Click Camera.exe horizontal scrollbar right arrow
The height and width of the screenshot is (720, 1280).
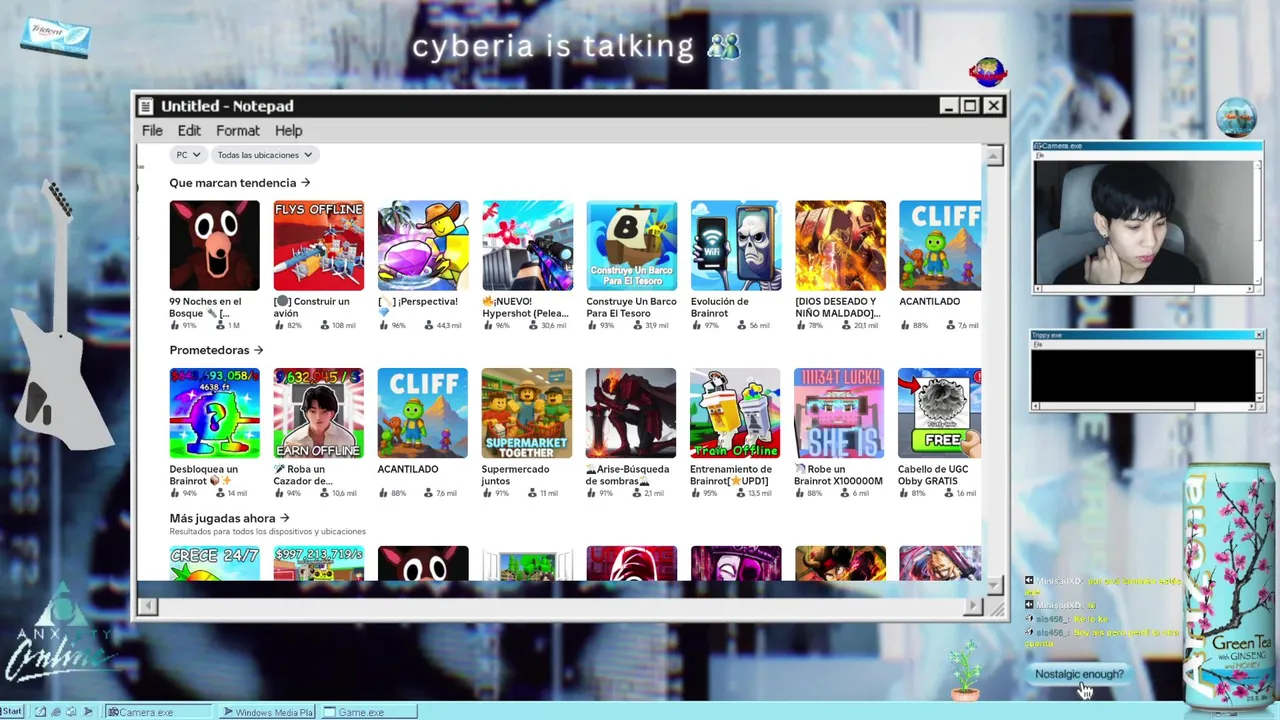click(1250, 289)
